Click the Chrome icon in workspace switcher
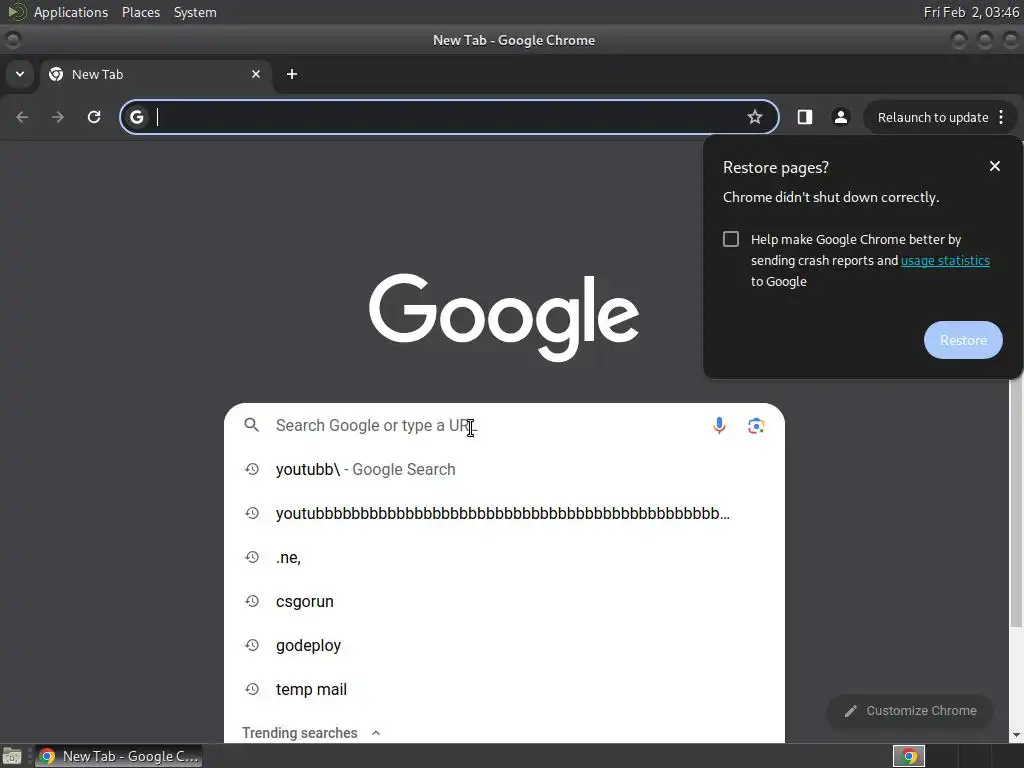1024x768 pixels. 909,756
